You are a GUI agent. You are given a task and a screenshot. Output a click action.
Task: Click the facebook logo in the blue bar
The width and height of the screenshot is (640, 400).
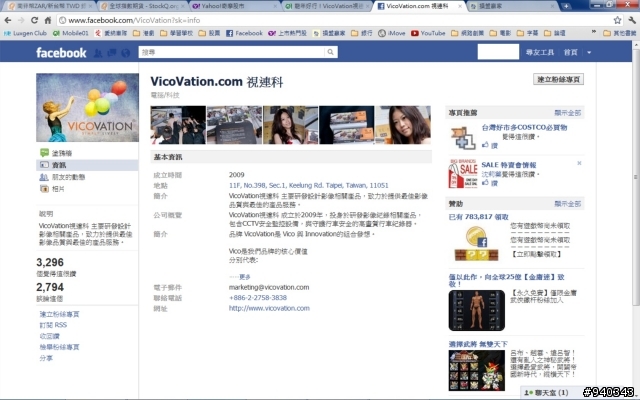pyautogui.click(x=61, y=53)
